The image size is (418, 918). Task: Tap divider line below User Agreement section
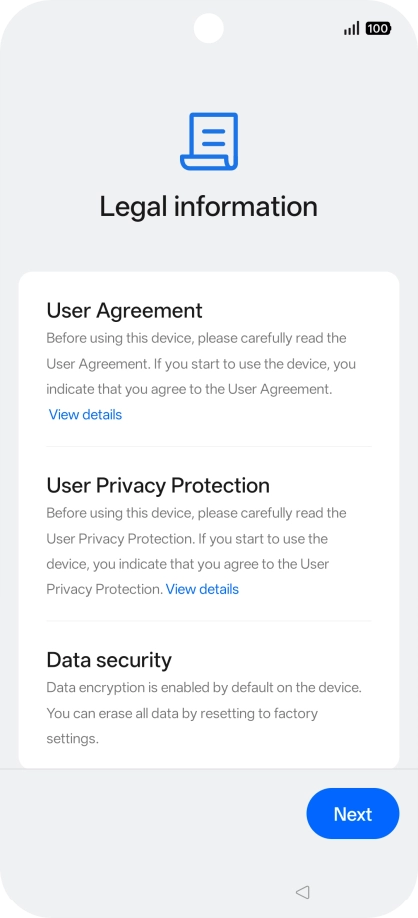[209, 447]
